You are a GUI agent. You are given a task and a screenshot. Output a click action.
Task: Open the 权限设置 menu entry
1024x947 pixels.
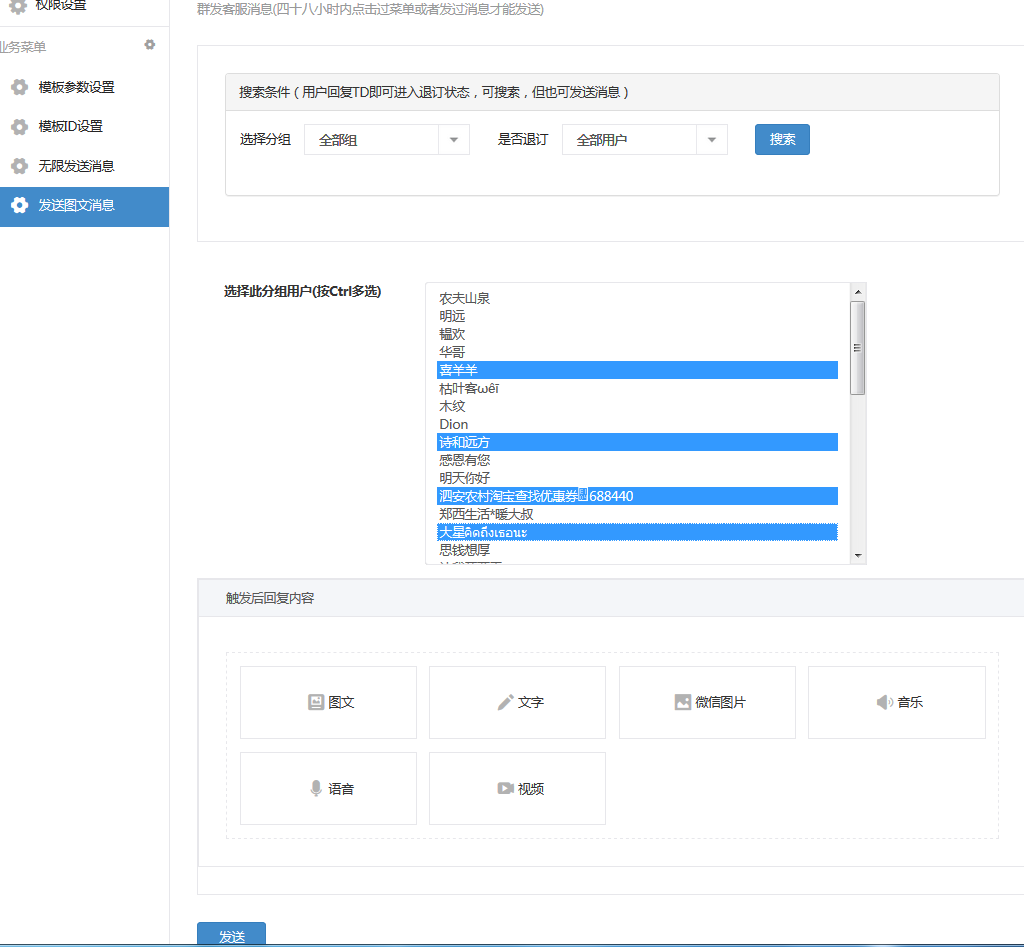coord(84,6)
